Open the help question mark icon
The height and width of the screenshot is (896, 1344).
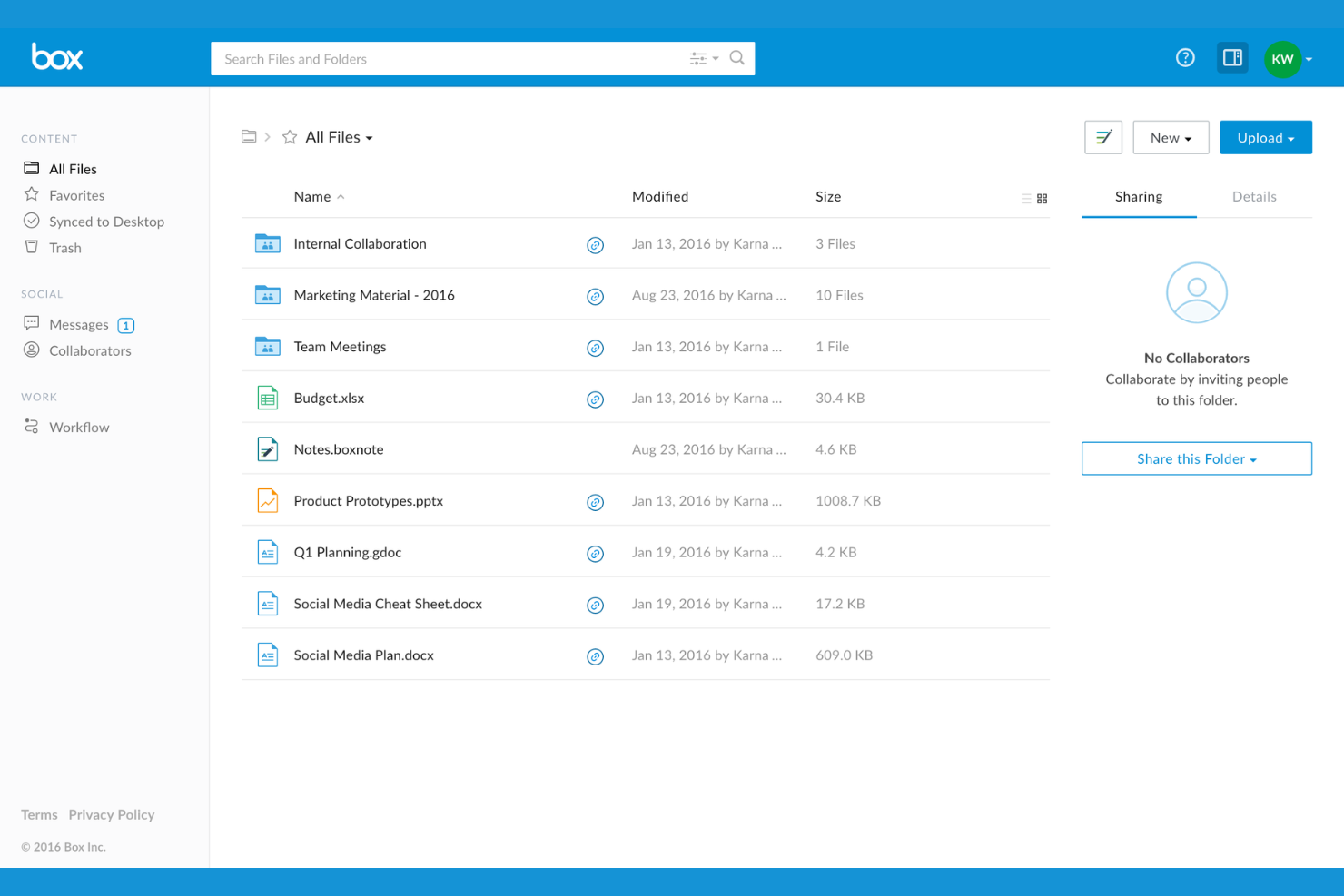click(x=1185, y=57)
